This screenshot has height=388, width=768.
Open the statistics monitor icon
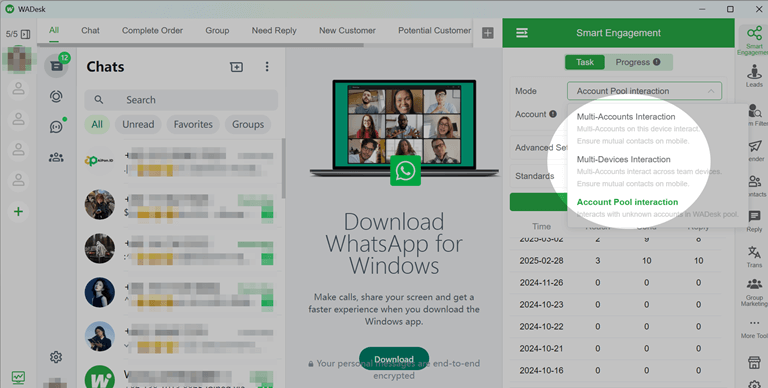click(18, 377)
